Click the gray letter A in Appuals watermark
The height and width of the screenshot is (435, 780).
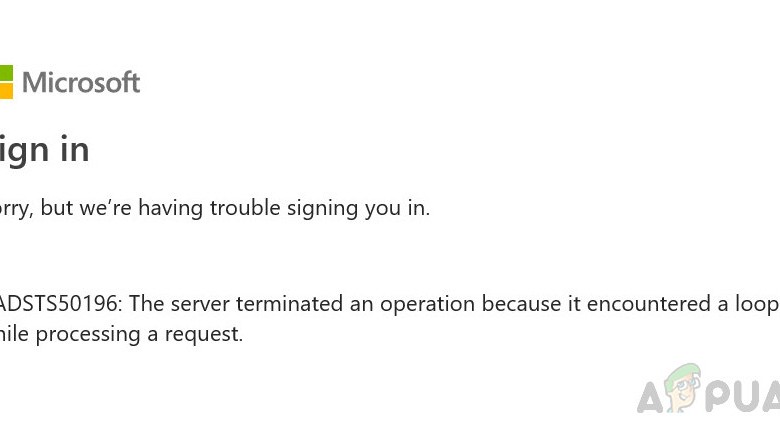(652, 395)
